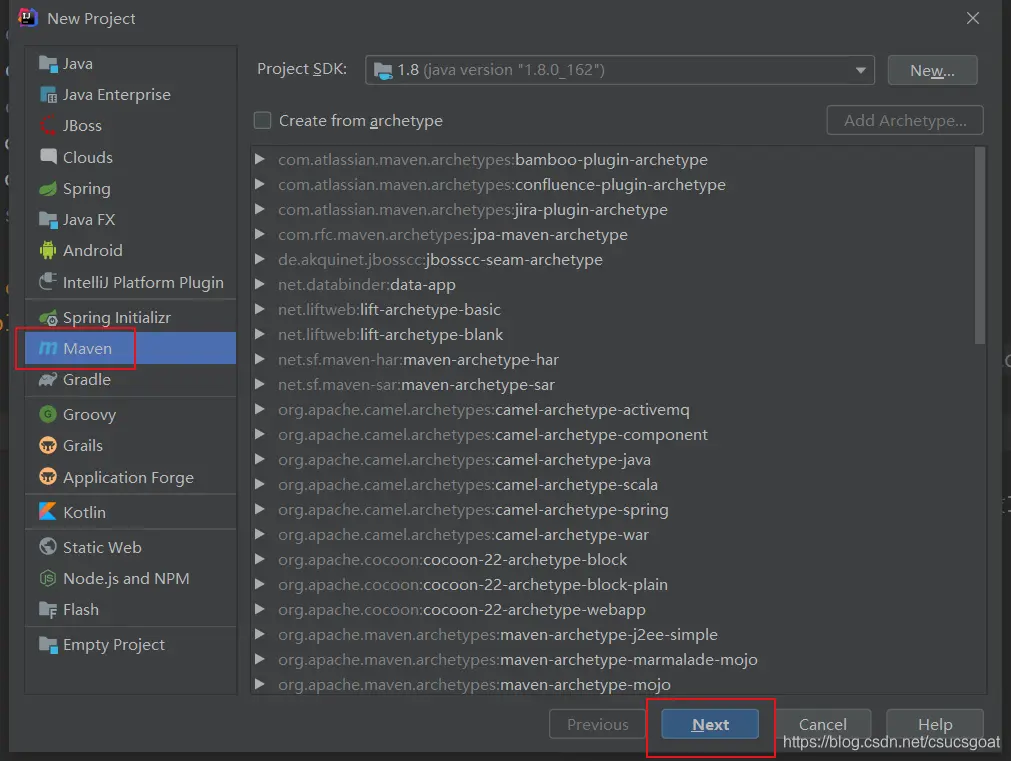Viewport: 1011px width, 761px height.
Task: Select Java Enterprise project type
Action: coord(116,95)
